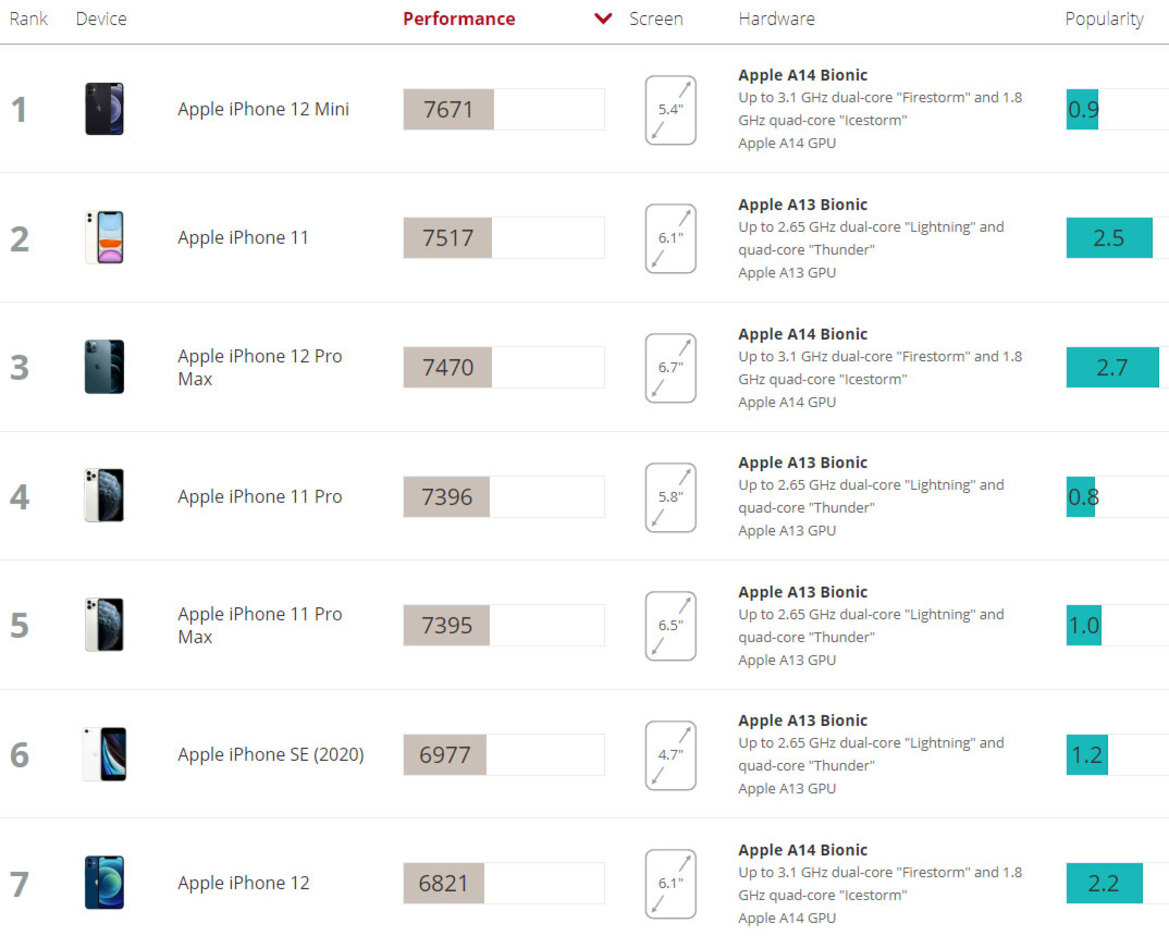Sort by the Screen column header
Screen dimensions: 1169x936
click(655, 19)
